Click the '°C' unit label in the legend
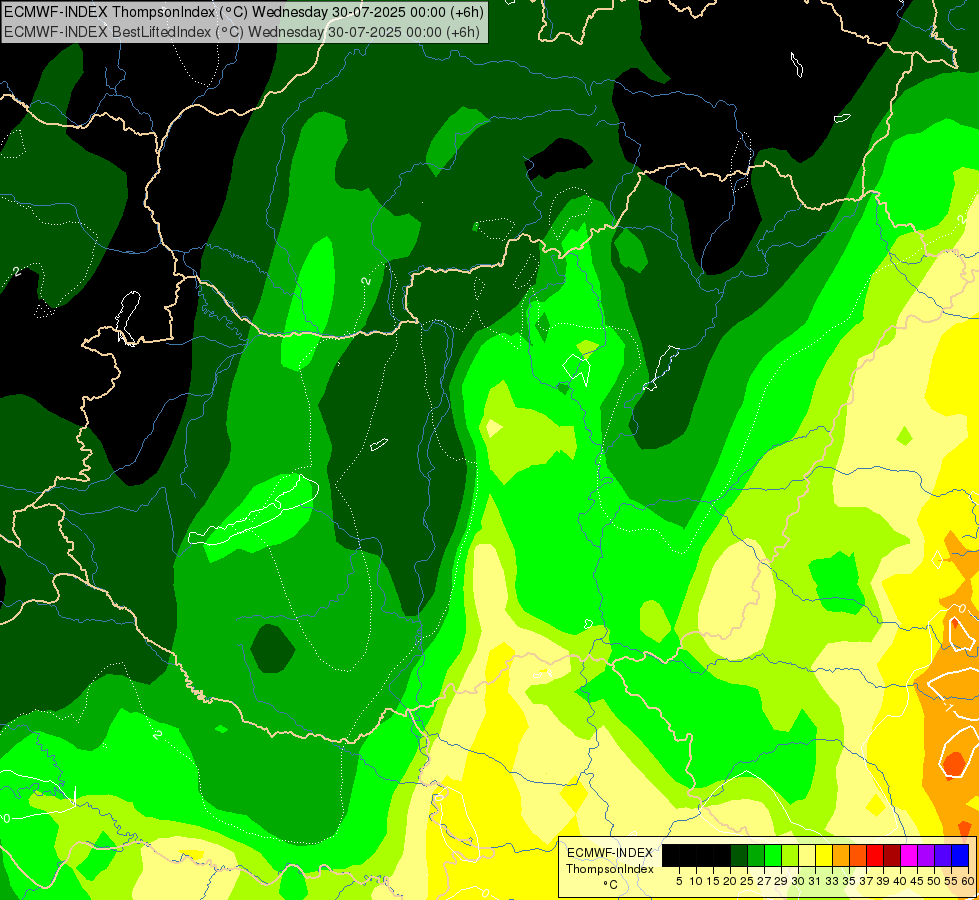 (x=611, y=885)
